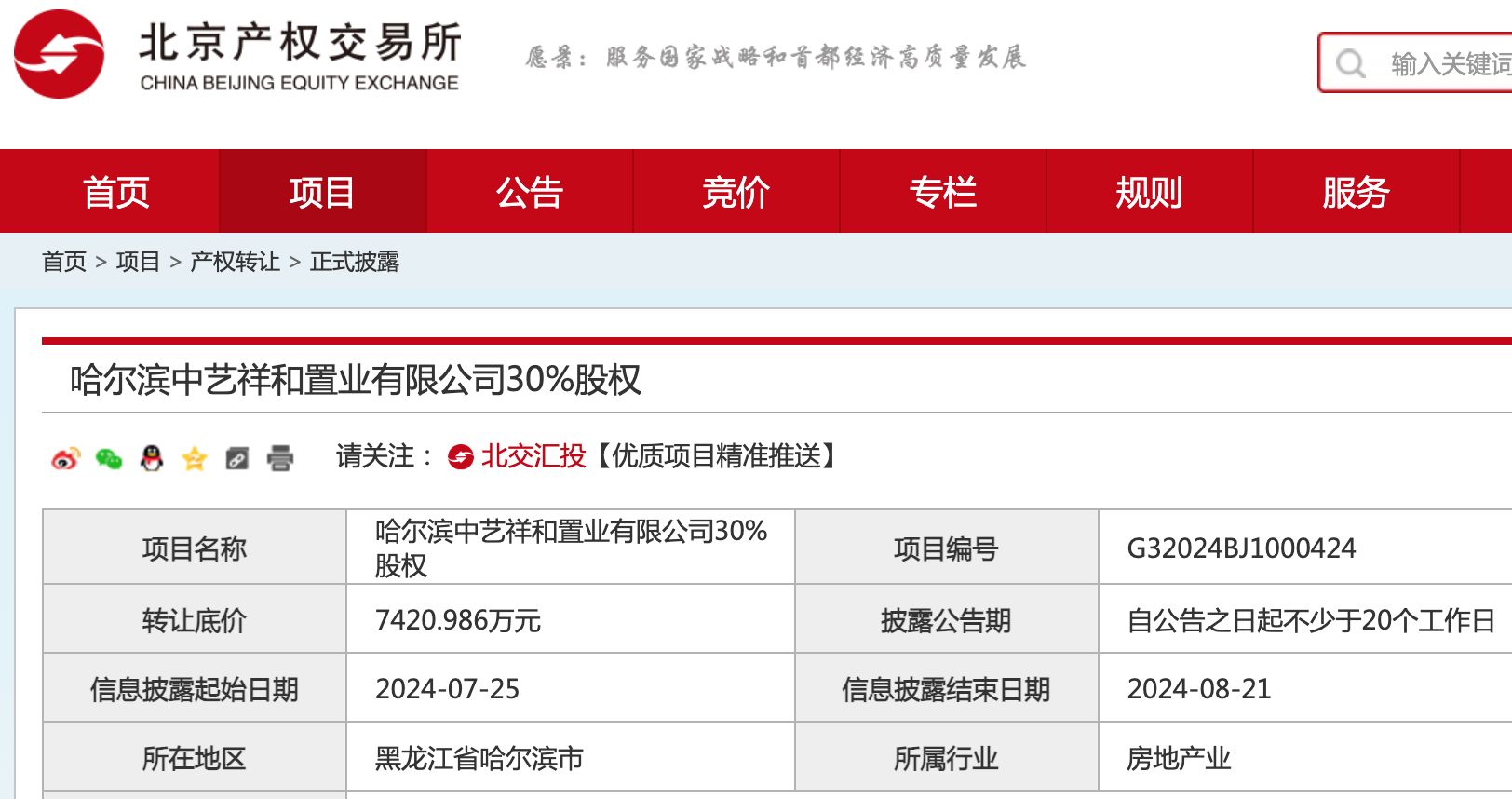Click the 所属行业 label cell
Image resolution: width=1512 pixels, height=799 pixels.
pos(946,757)
